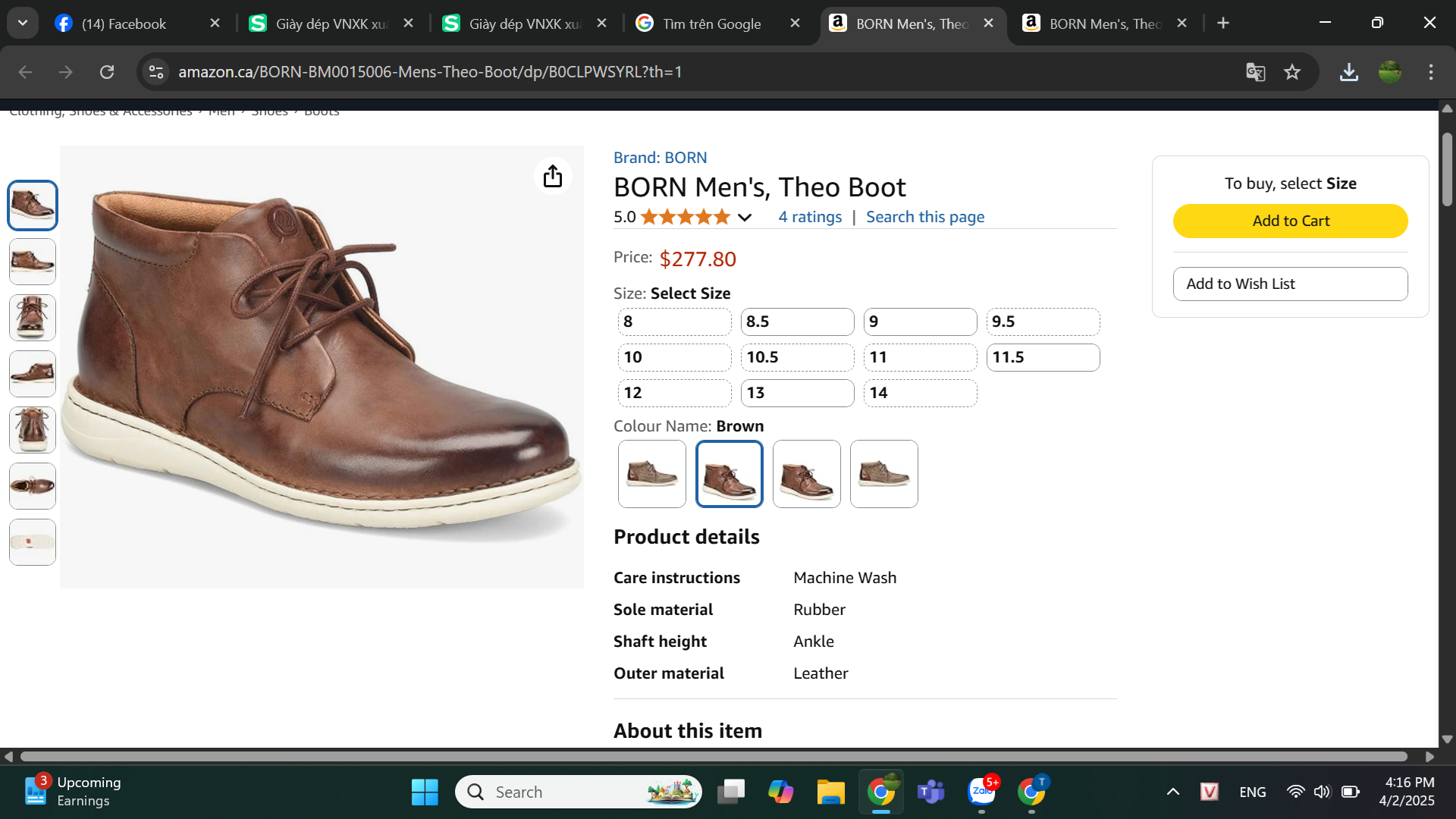Open Zalo from taskbar

click(x=982, y=792)
